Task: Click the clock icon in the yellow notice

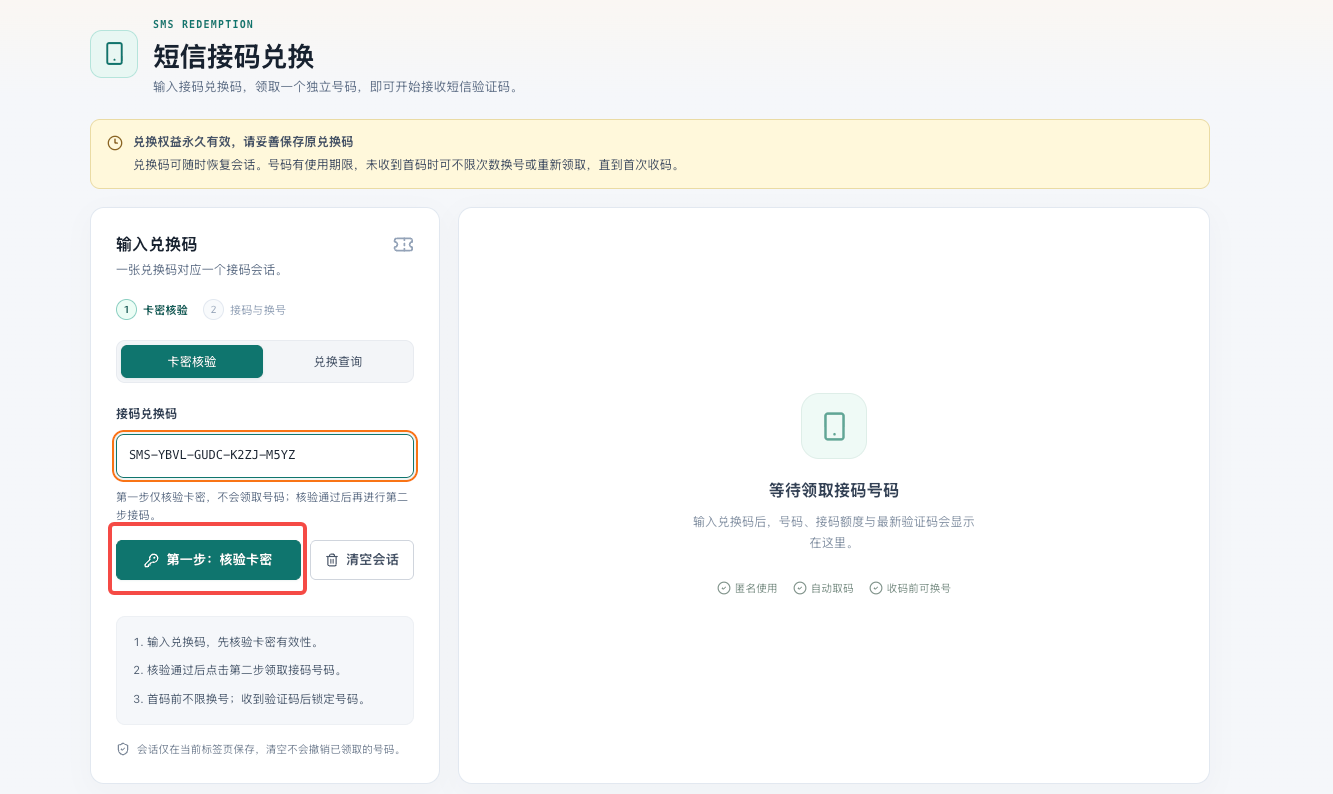Action: point(115,143)
